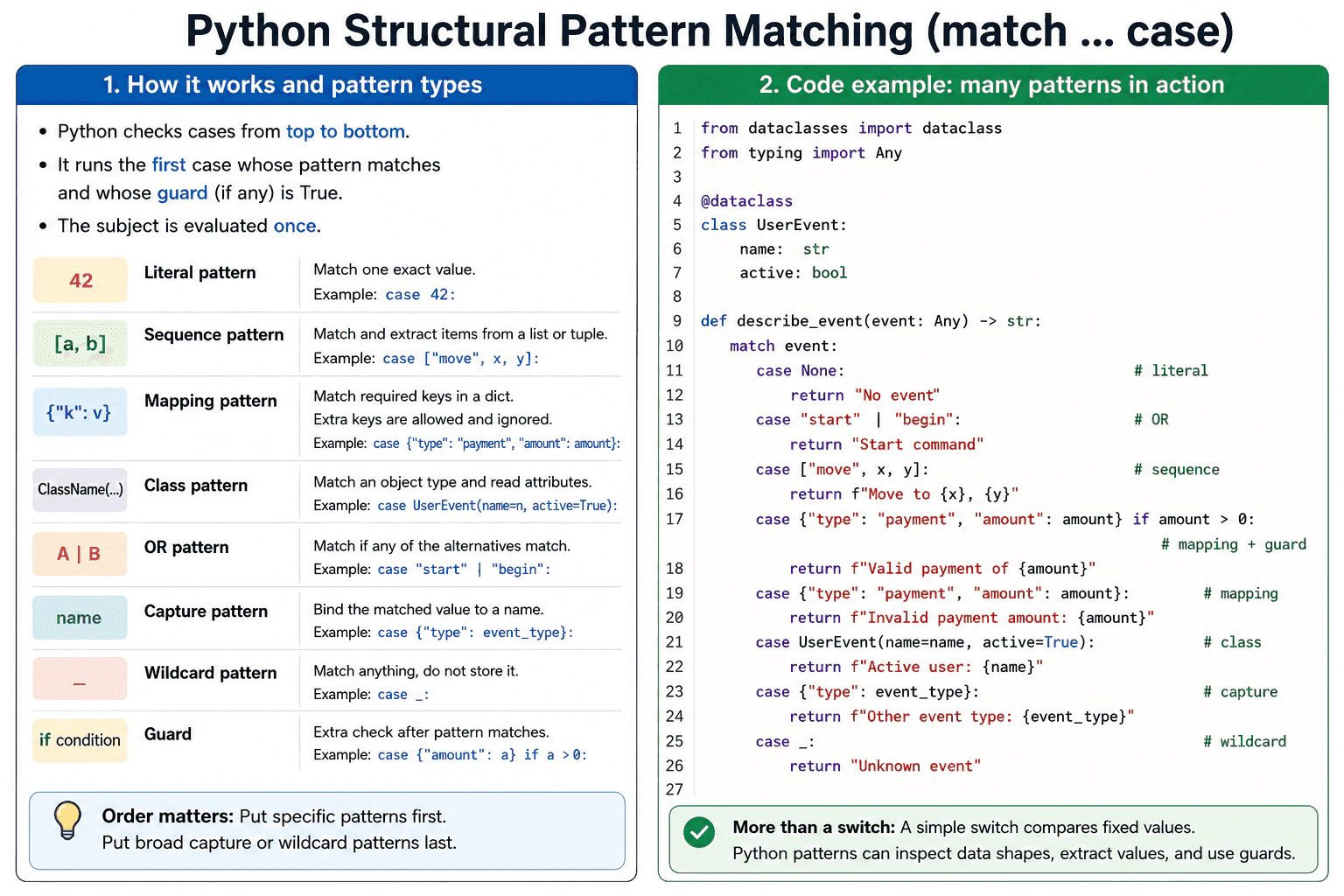Select the "42" literal pattern badge

[80, 281]
